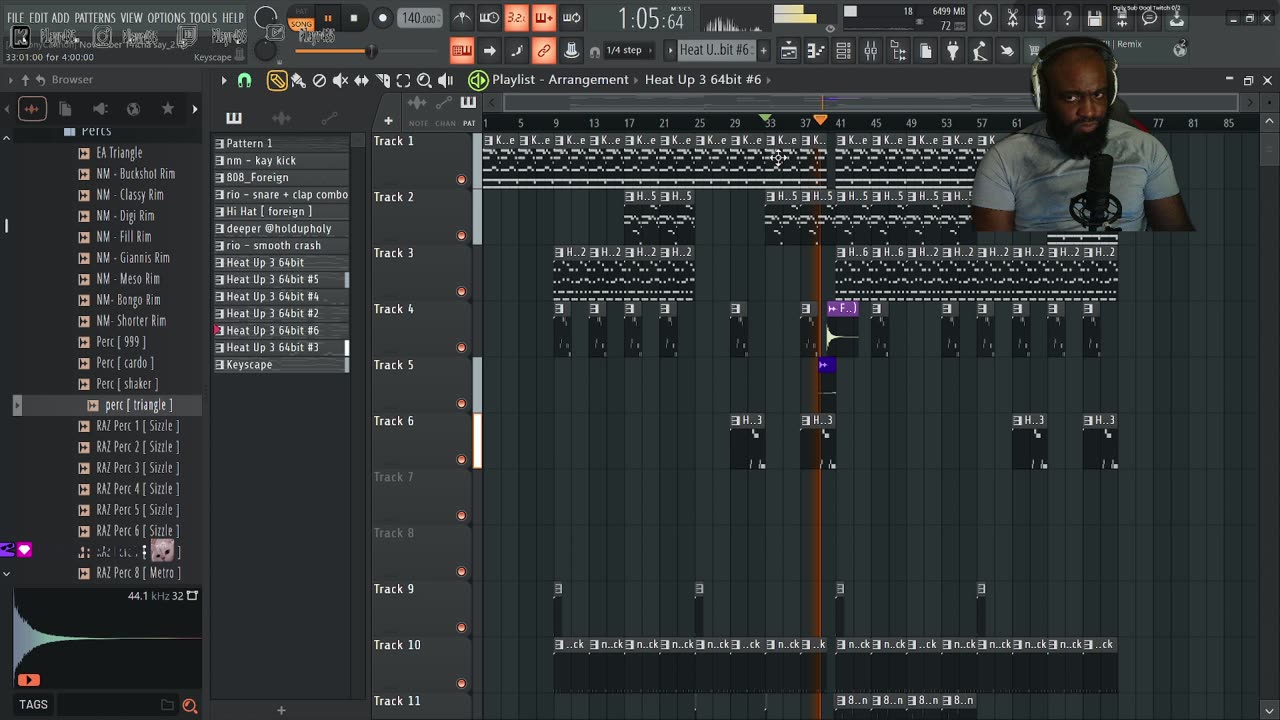Image resolution: width=1280 pixels, height=720 pixels.
Task: Open the TOOLS menu
Action: coord(203,18)
